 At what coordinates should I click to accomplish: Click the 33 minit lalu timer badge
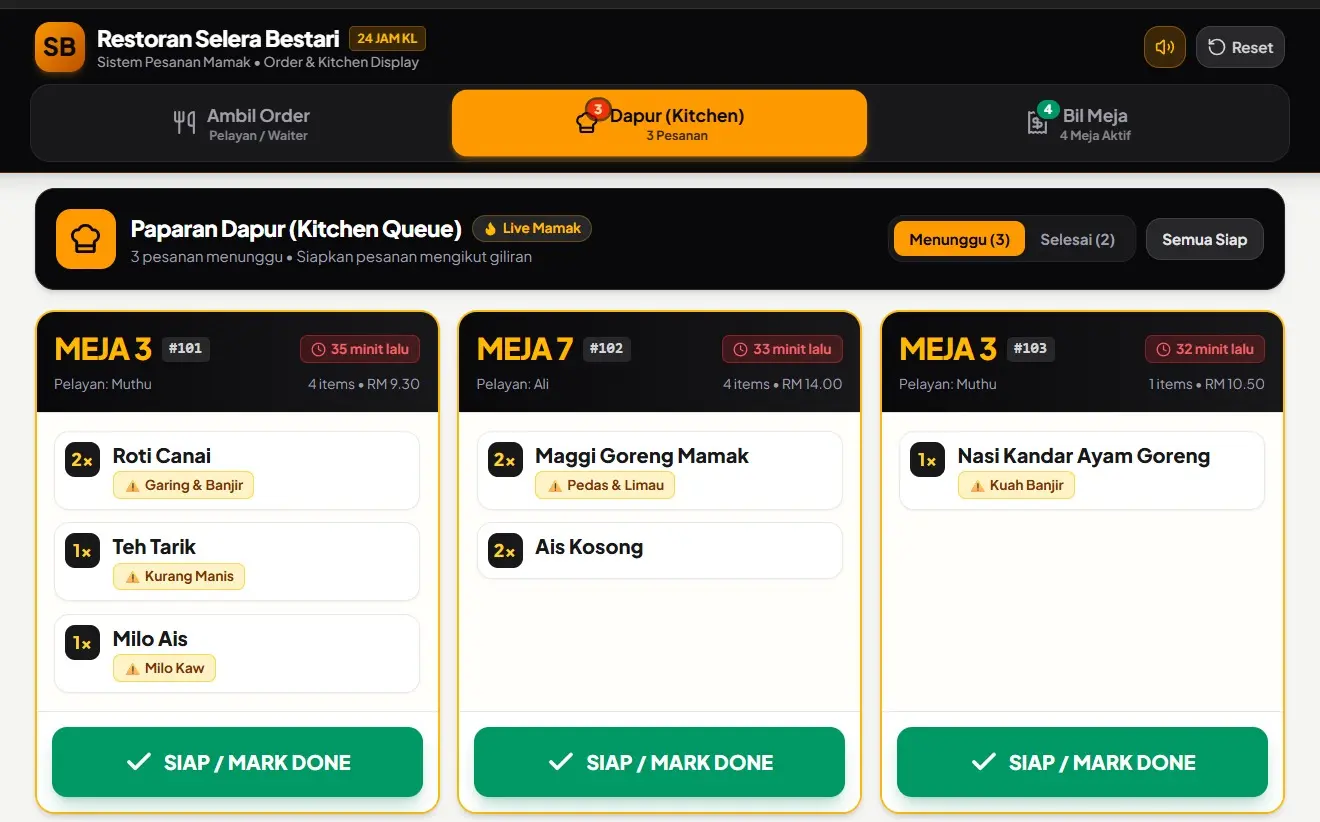click(782, 349)
